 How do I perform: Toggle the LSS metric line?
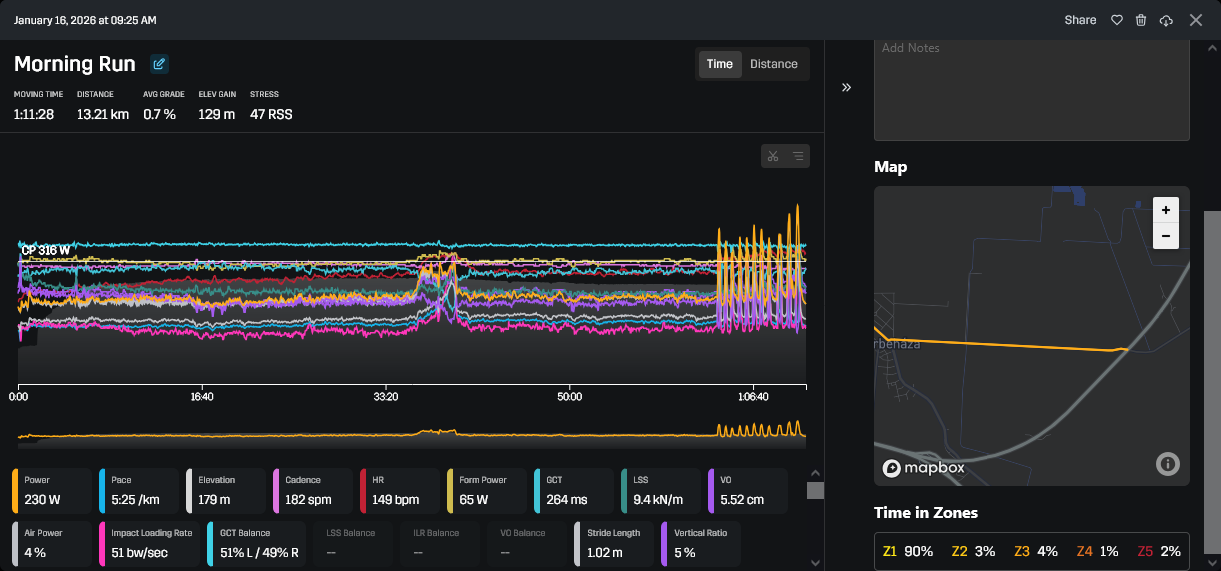tap(660, 491)
